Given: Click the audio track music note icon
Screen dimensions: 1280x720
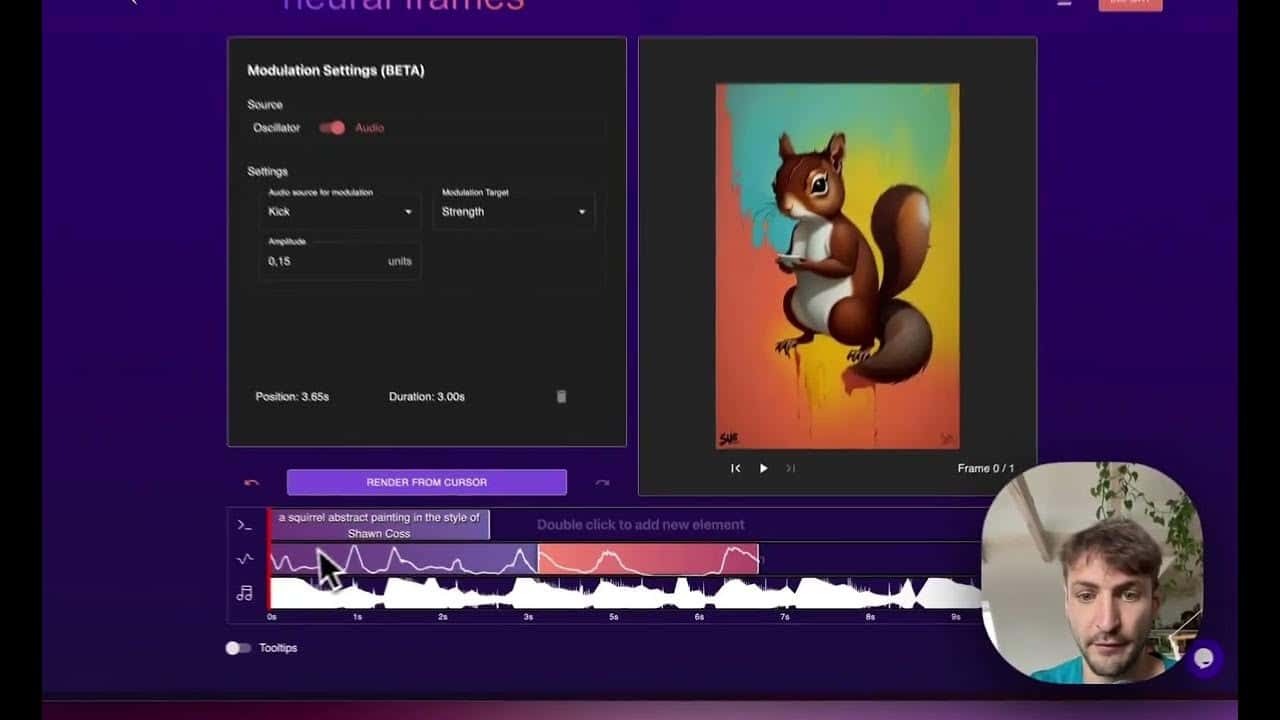Looking at the screenshot, I should 244,593.
